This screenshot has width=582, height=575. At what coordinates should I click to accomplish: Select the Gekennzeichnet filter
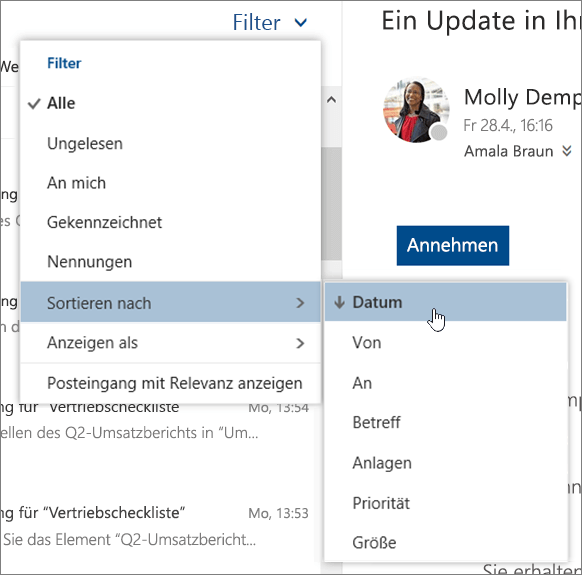pos(170,222)
